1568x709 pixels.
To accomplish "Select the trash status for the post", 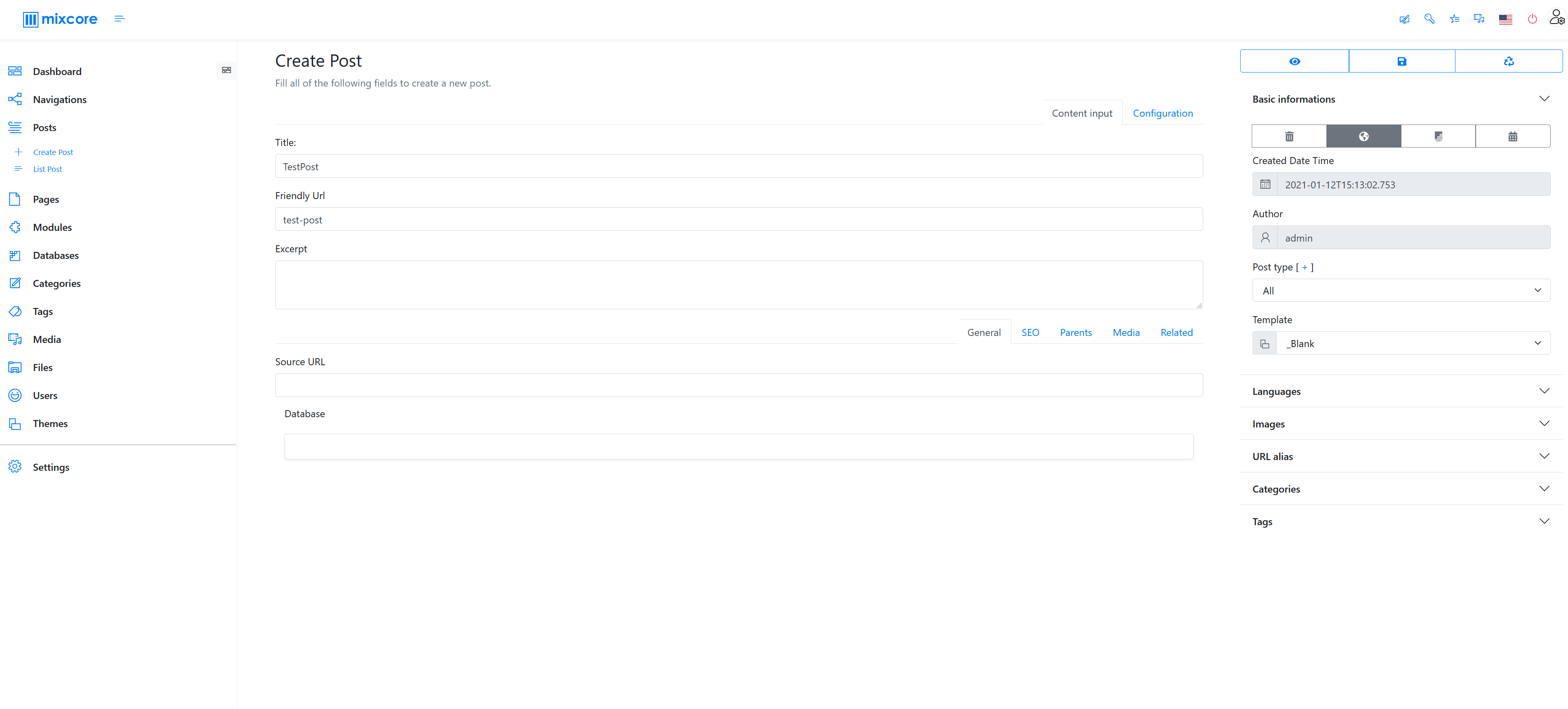I will pos(1288,136).
